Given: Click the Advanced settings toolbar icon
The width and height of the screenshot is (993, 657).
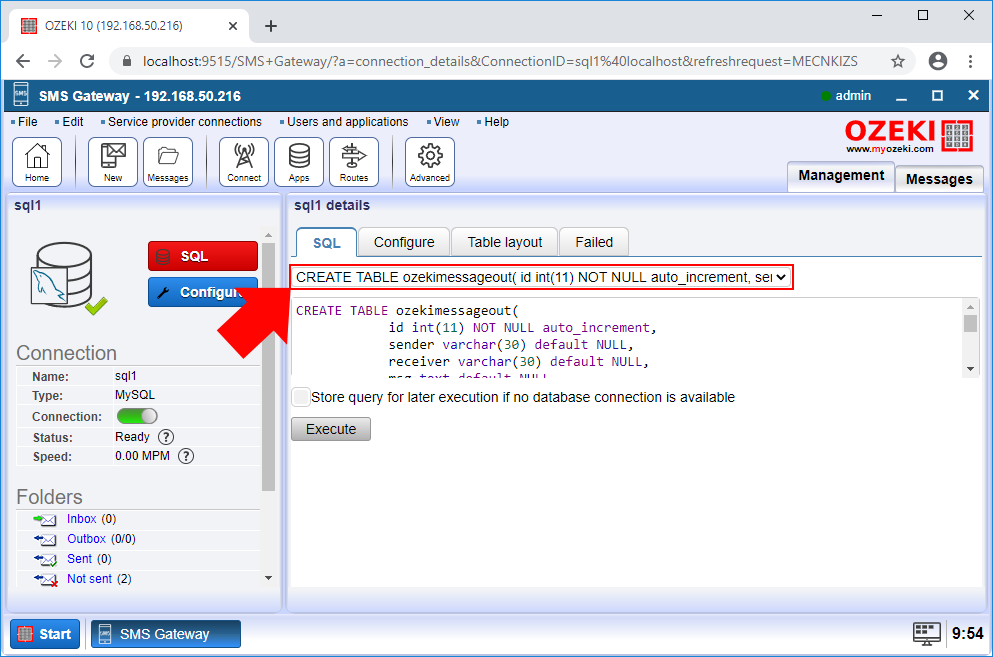Looking at the screenshot, I should click(x=429, y=161).
